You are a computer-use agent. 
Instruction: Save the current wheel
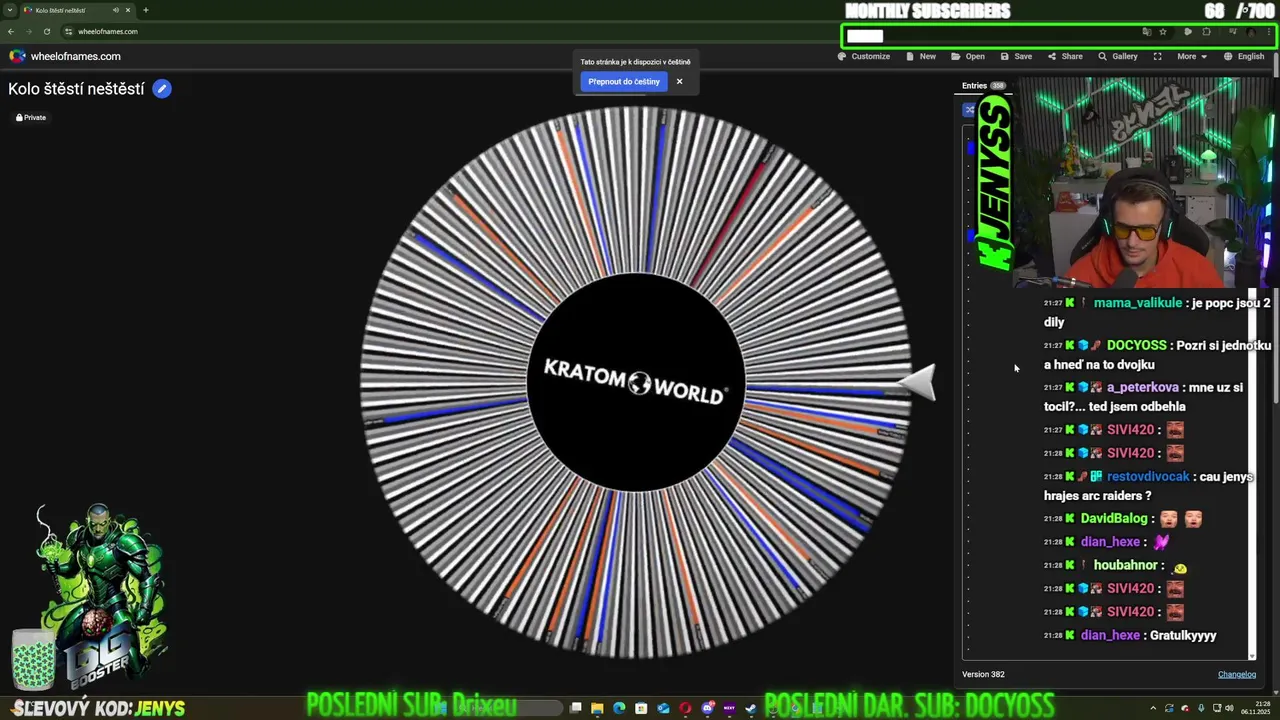(x=1016, y=56)
